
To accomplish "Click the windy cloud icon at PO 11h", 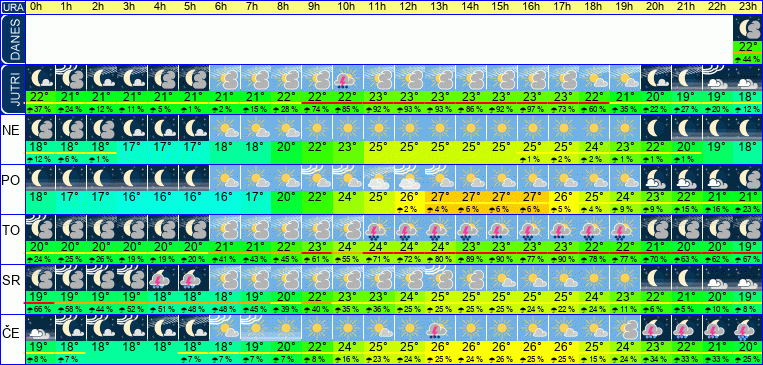I will [379, 178].
